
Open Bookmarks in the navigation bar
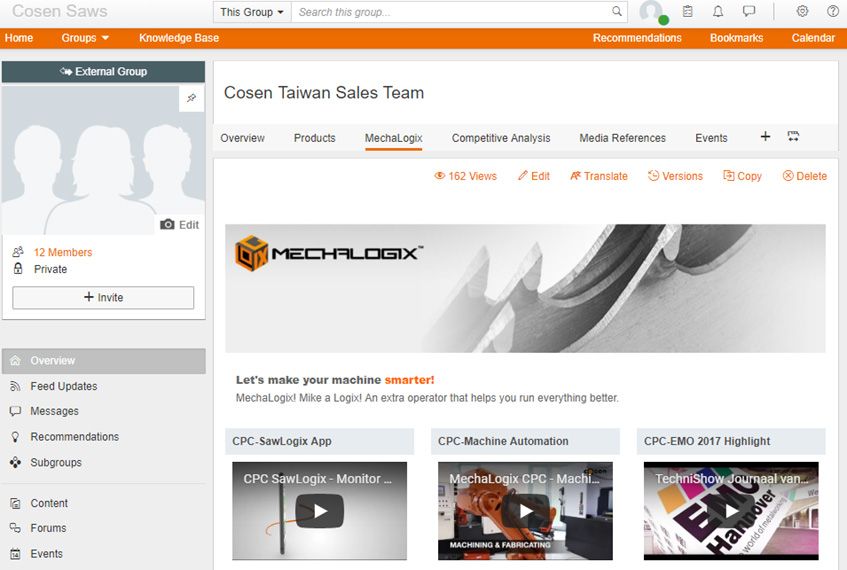(x=736, y=38)
